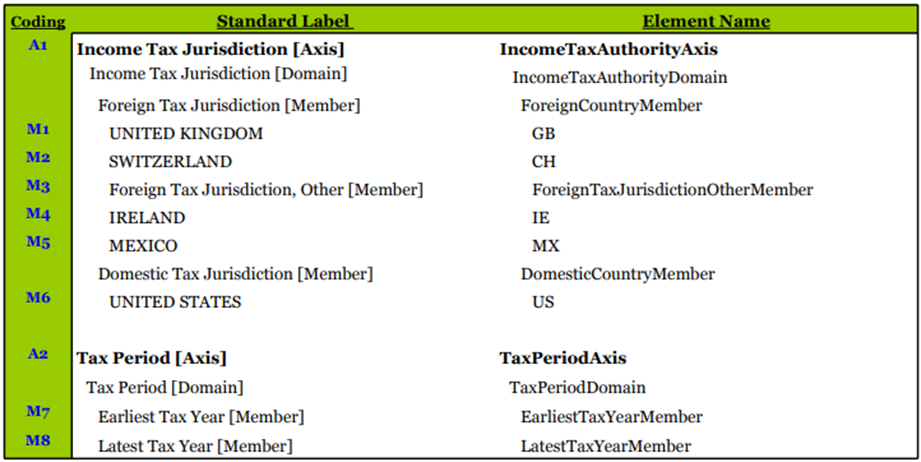Screen dimensions: 921x462
Task: Click the Foreign Tax Jurisdiction [Member] label
Action: pyautogui.click(x=229, y=105)
